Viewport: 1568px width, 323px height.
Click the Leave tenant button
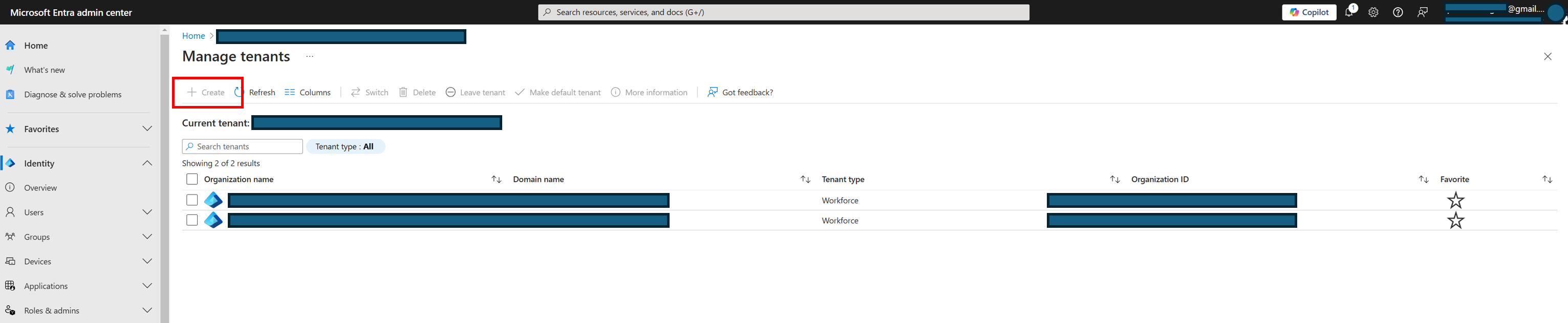[476, 92]
